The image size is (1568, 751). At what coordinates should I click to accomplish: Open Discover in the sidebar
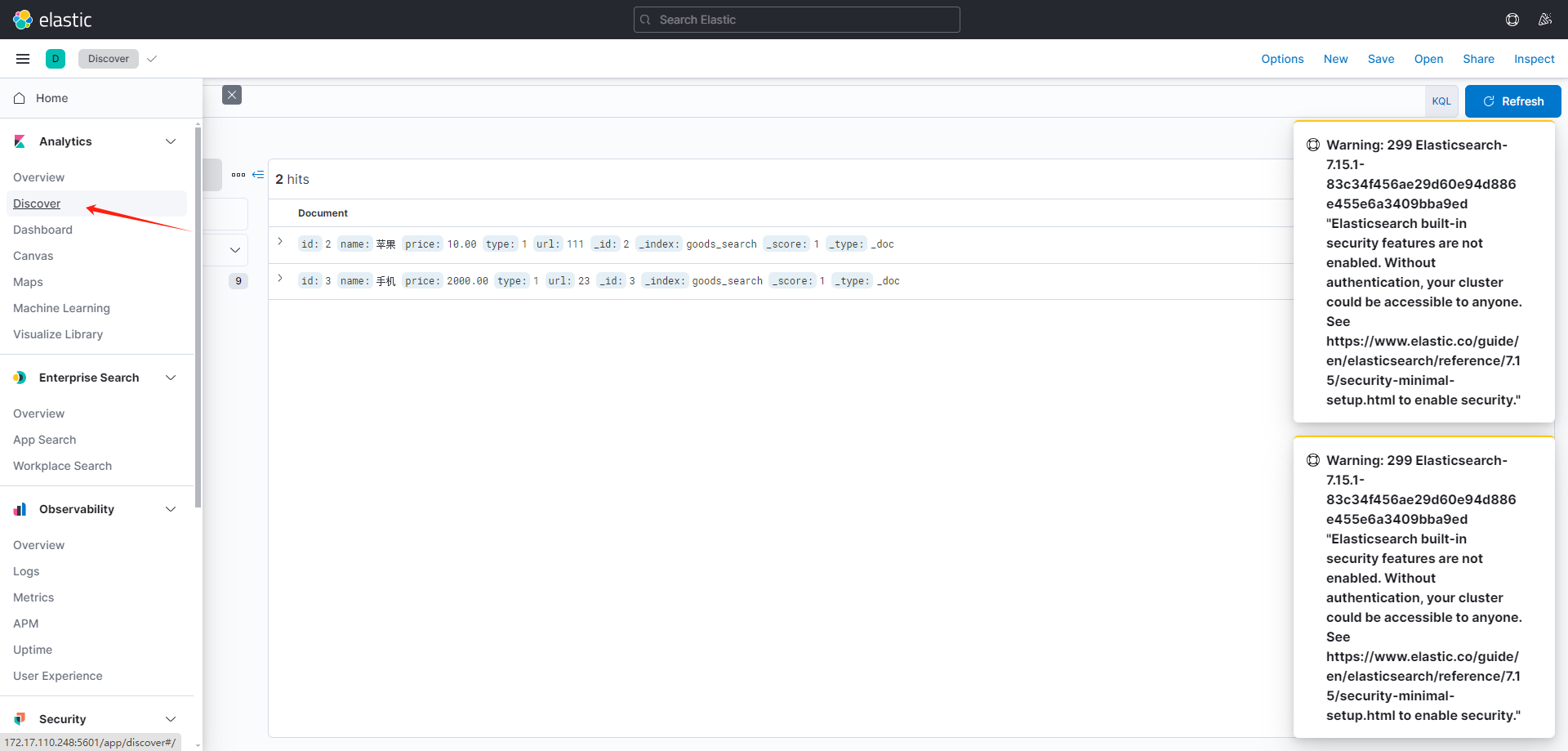[37, 203]
